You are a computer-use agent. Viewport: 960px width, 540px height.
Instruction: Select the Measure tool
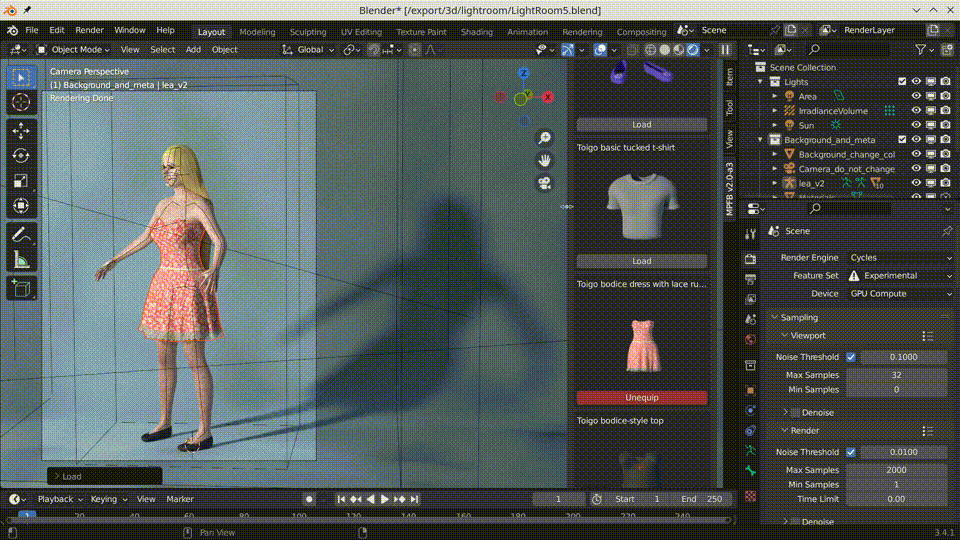[x=21, y=261]
